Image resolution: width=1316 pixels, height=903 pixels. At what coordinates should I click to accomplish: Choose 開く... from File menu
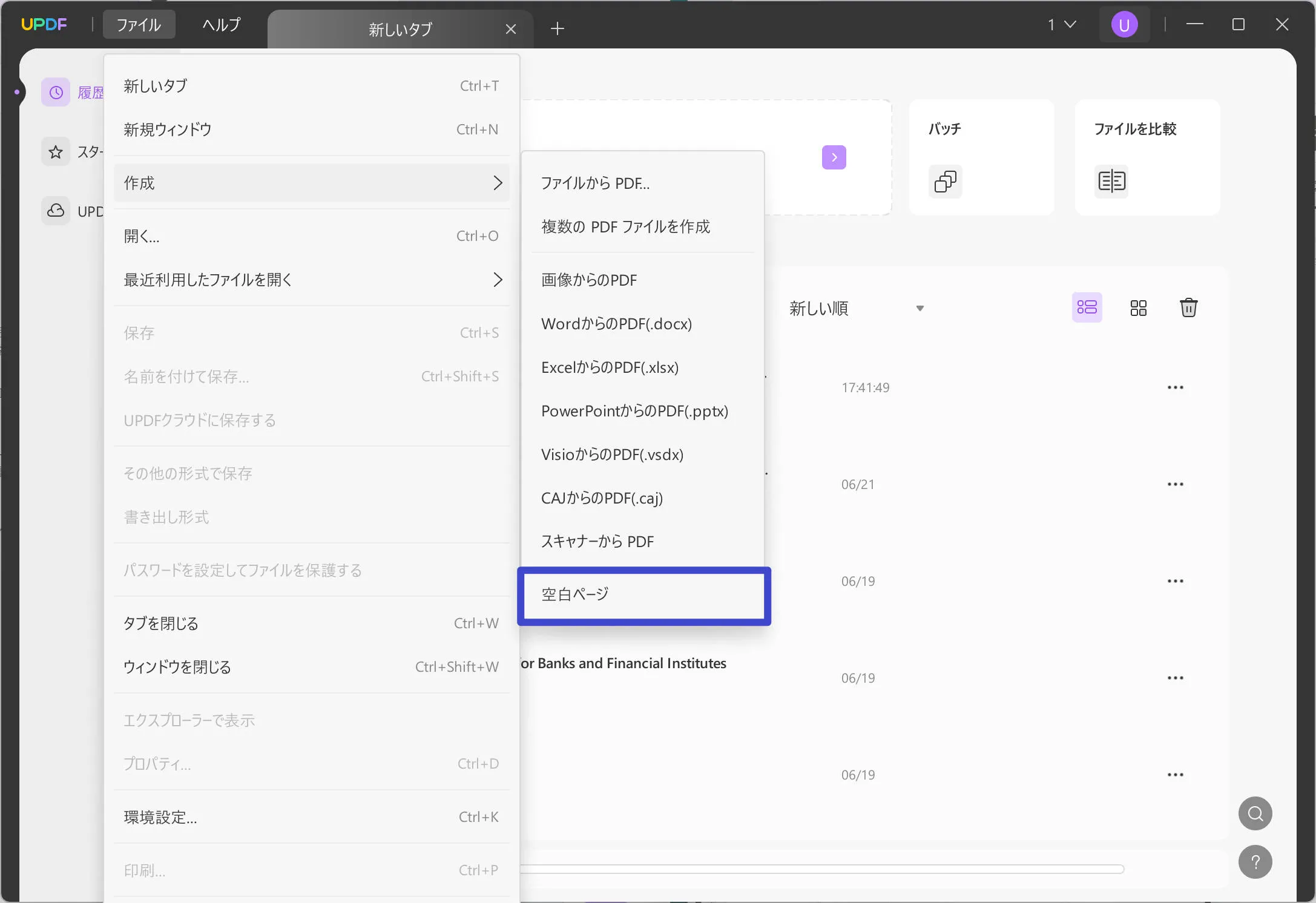coord(312,236)
